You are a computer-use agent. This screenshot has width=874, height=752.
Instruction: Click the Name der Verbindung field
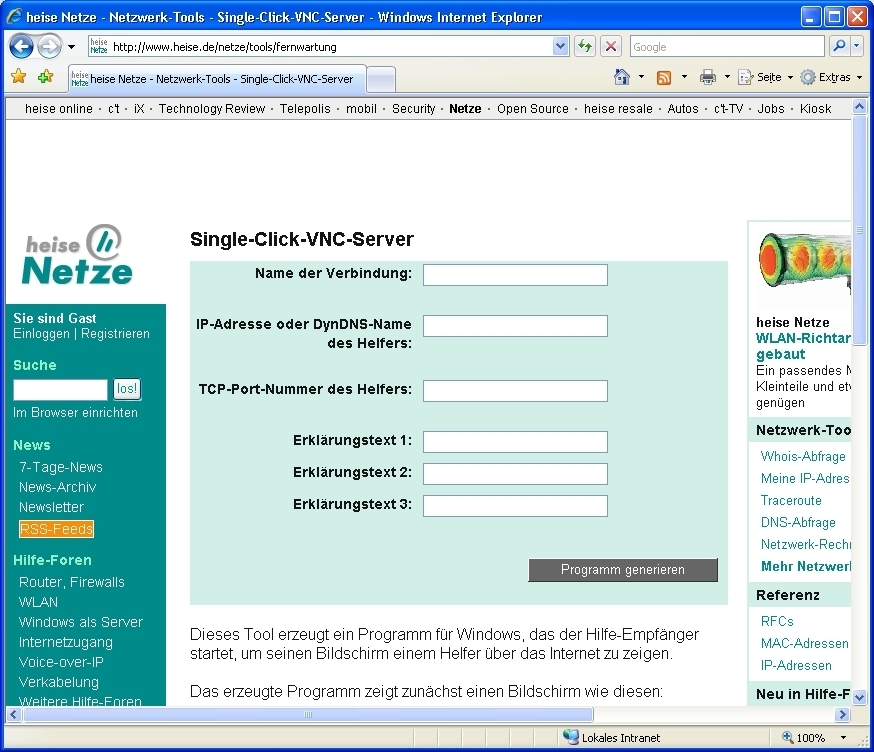tap(515, 275)
